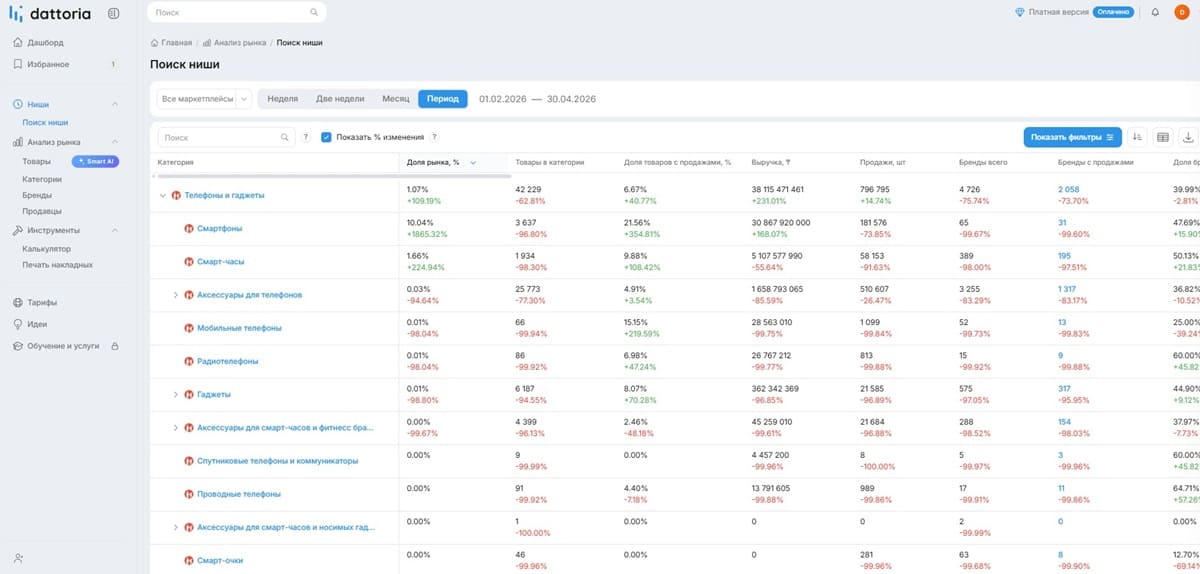Click the sort order icon in table toolbar
This screenshot has width=1200, height=574.
pyautogui.click(x=1137, y=137)
